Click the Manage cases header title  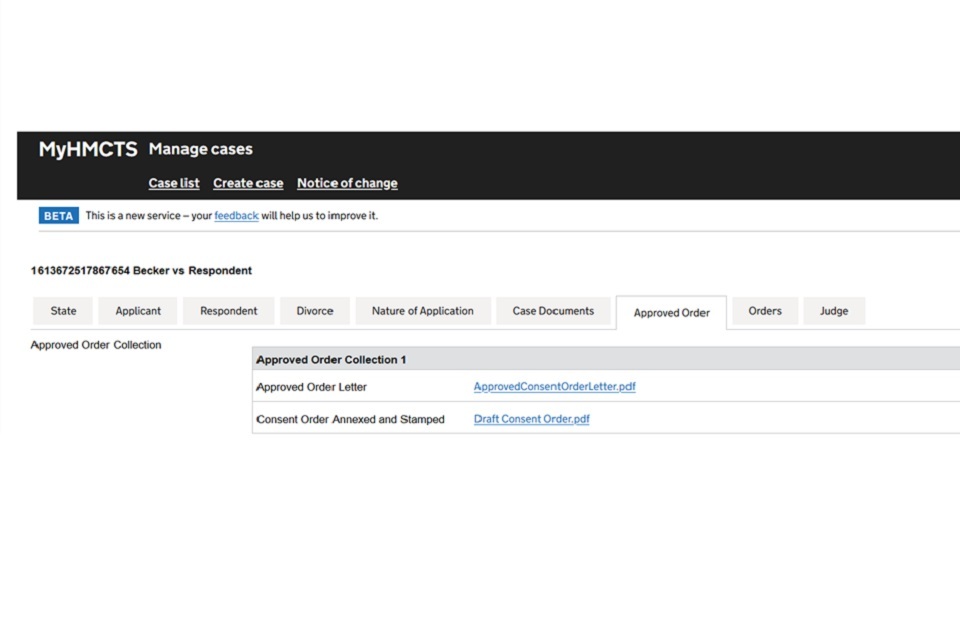pyautogui.click(x=200, y=150)
